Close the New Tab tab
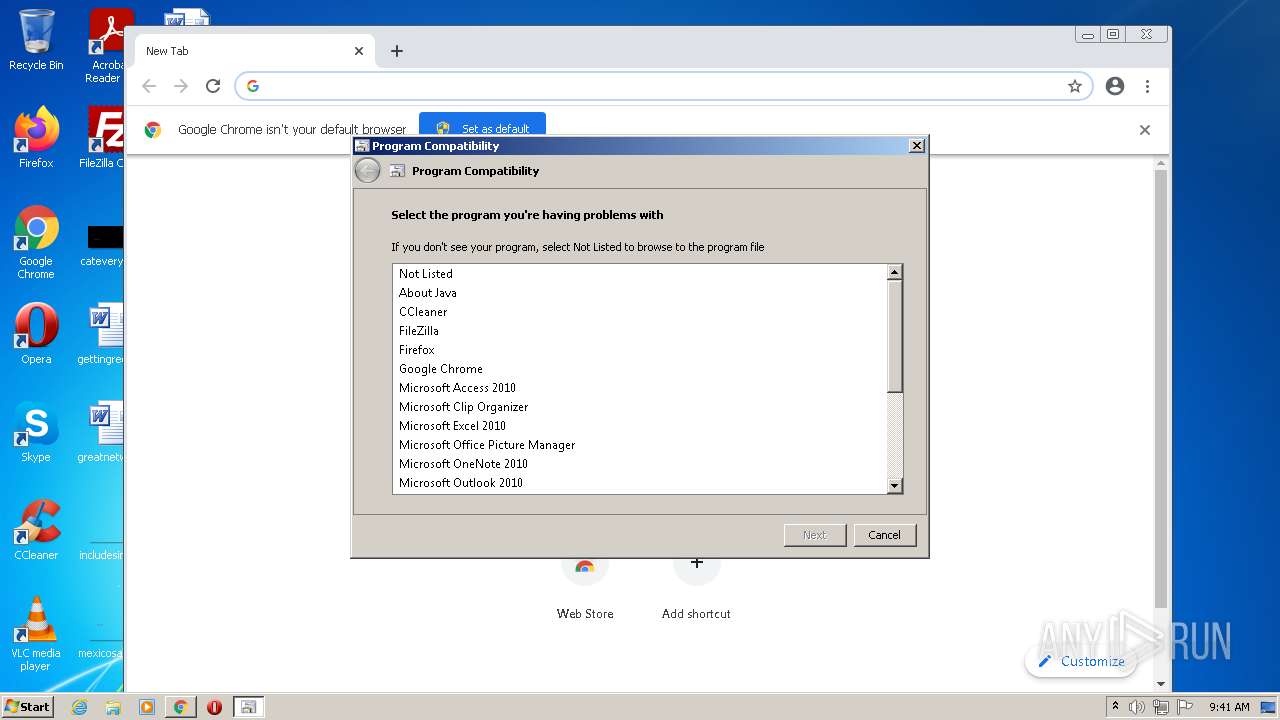 (359, 51)
